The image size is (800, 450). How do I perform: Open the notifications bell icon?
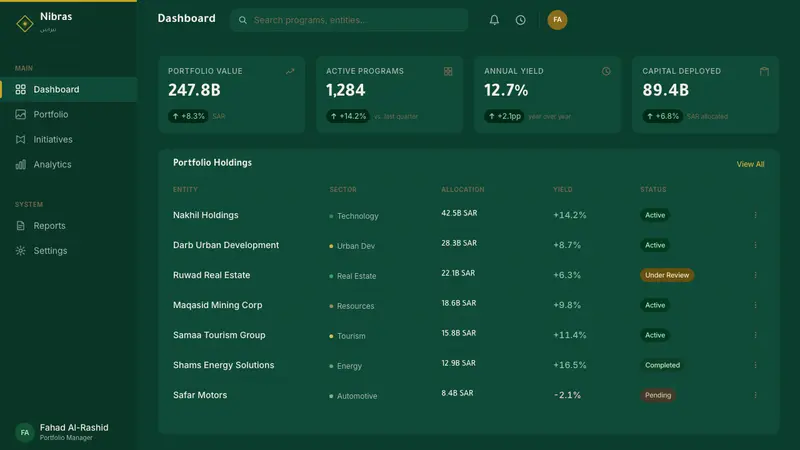494,20
